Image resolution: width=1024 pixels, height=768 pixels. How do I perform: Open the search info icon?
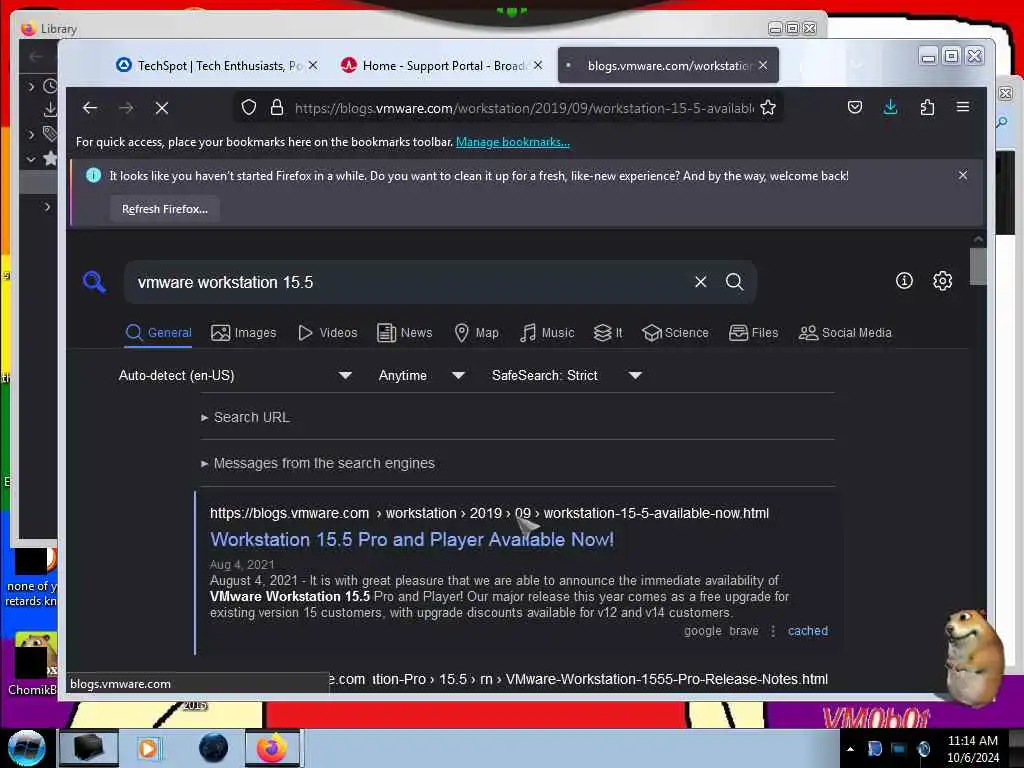point(904,281)
